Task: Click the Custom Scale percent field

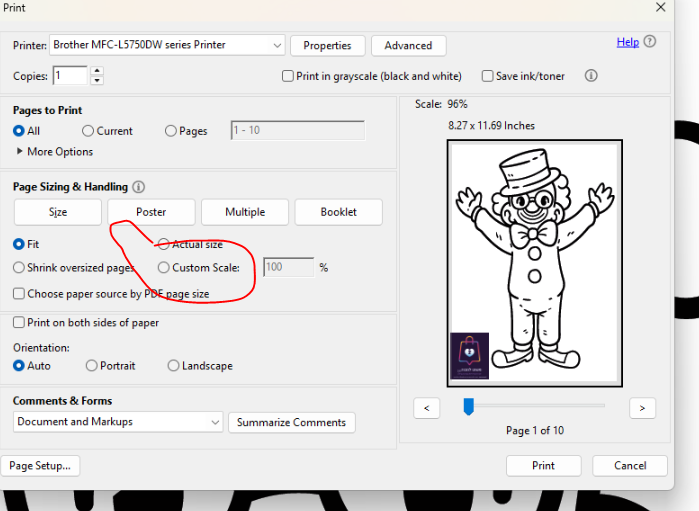Action: pyautogui.click(x=288, y=267)
